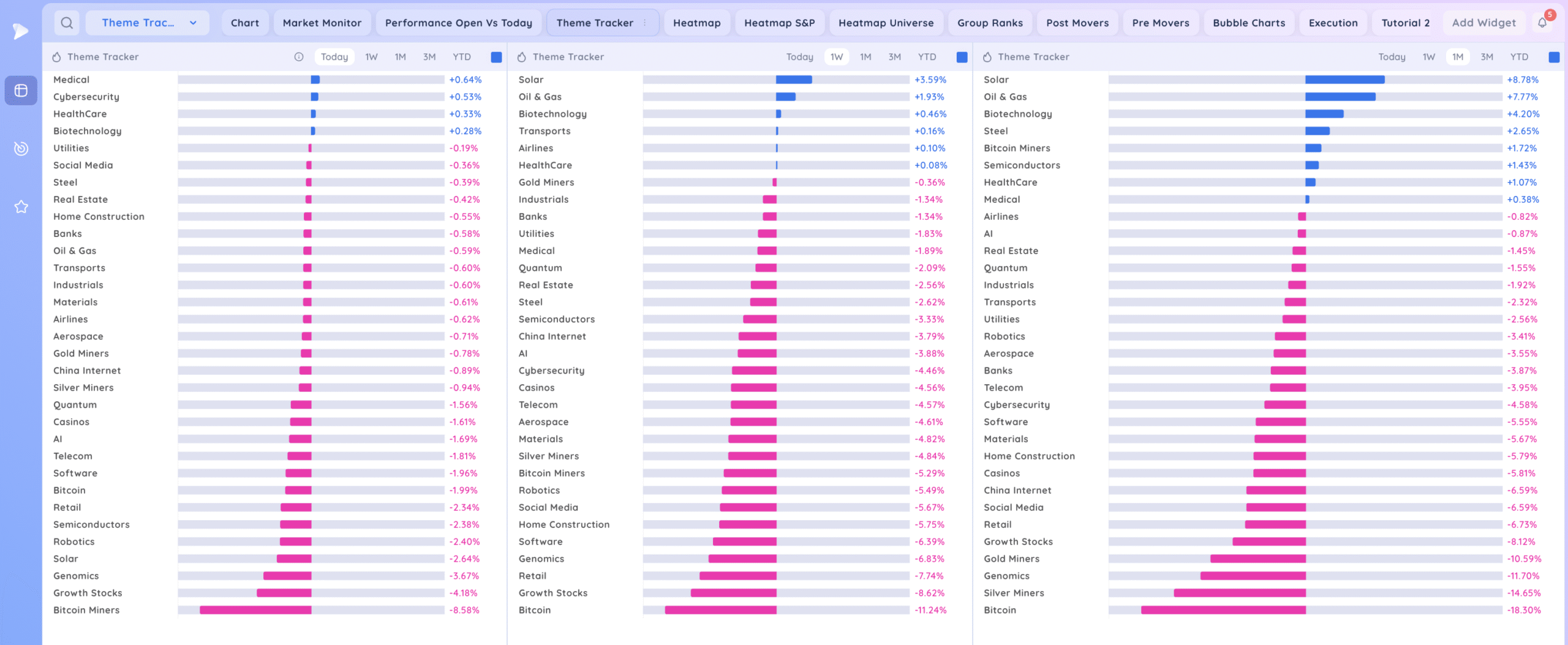This screenshot has width=1568, height=645.
Task: Click the dashboard layout sidebar icon
Action: click(21, 91)
